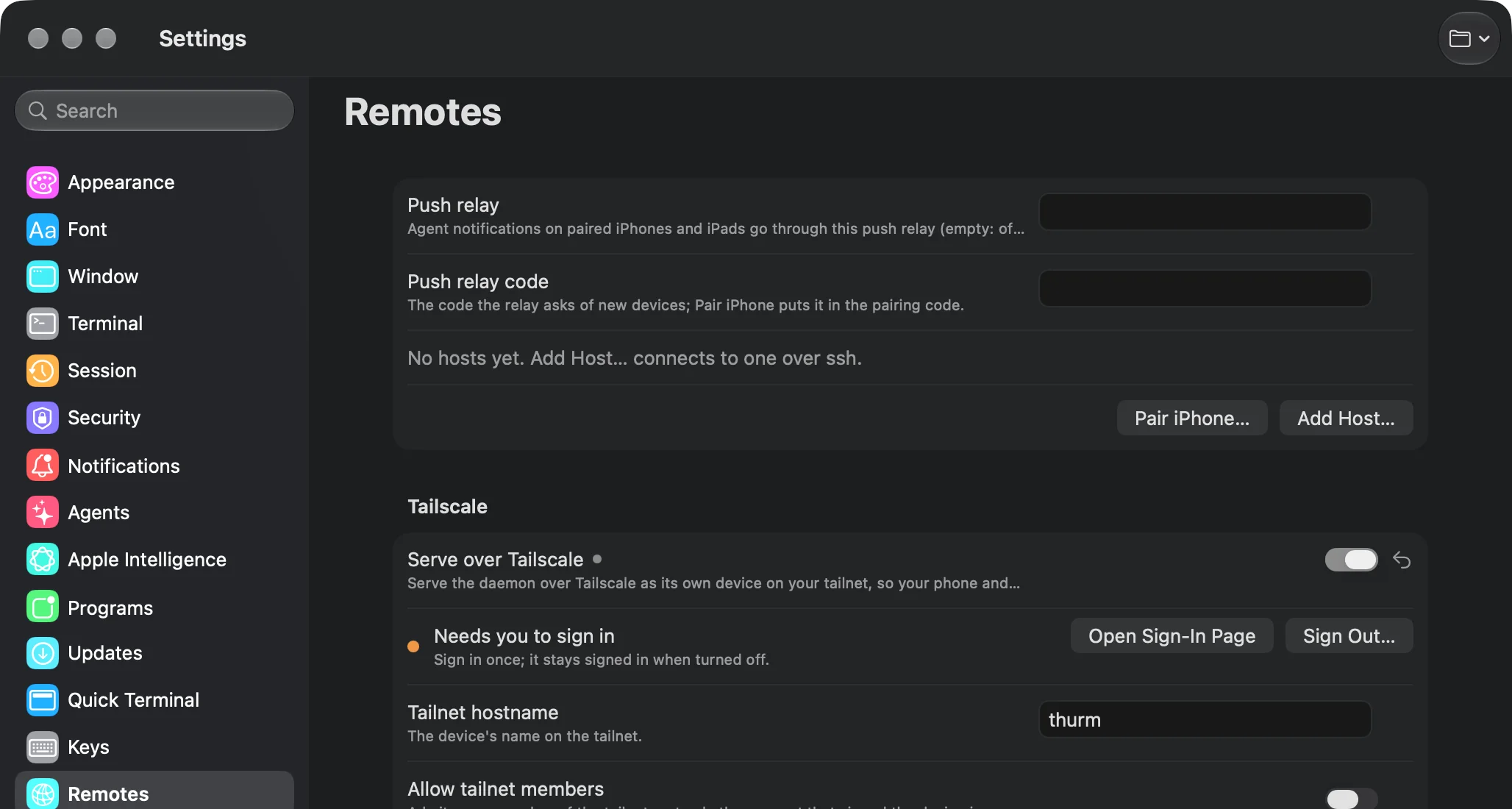Click the search magnifier icon
The height and width of the screenshot is (809, 1512).
coord(38,110)
